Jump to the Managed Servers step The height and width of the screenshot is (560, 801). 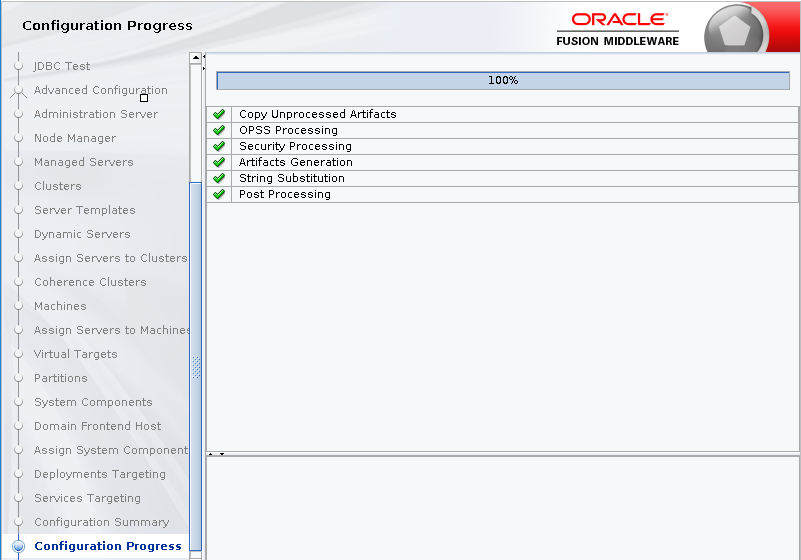(x=83, y=162)
